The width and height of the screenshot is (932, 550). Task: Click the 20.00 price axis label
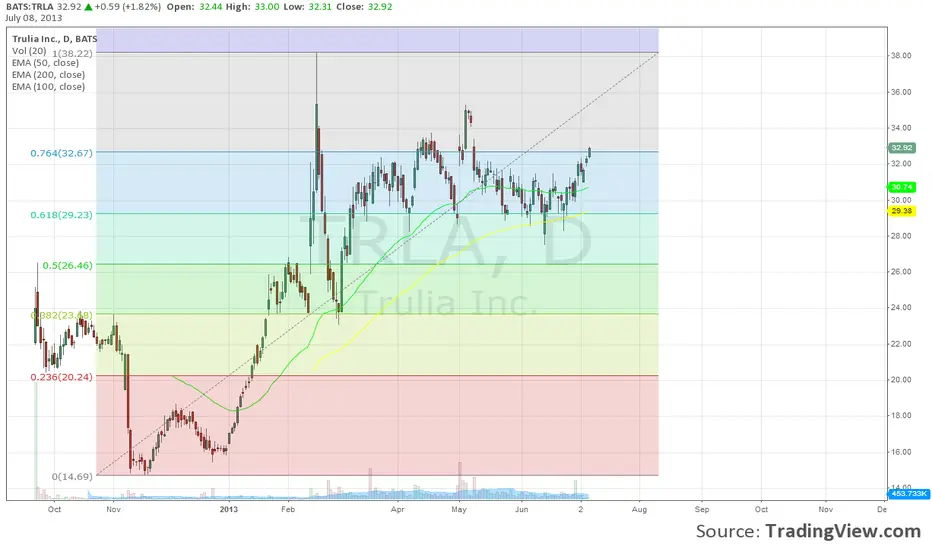coord(901,380)
